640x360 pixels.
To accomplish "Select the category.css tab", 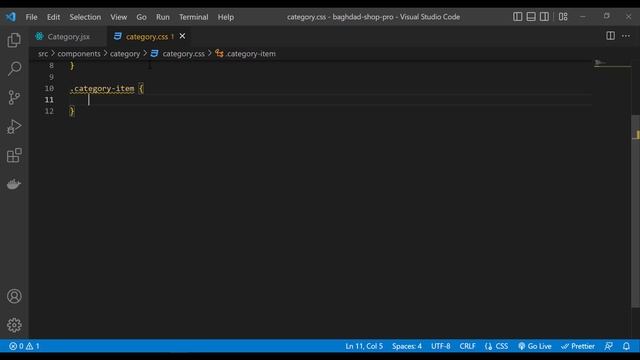I will coord(146,37).
